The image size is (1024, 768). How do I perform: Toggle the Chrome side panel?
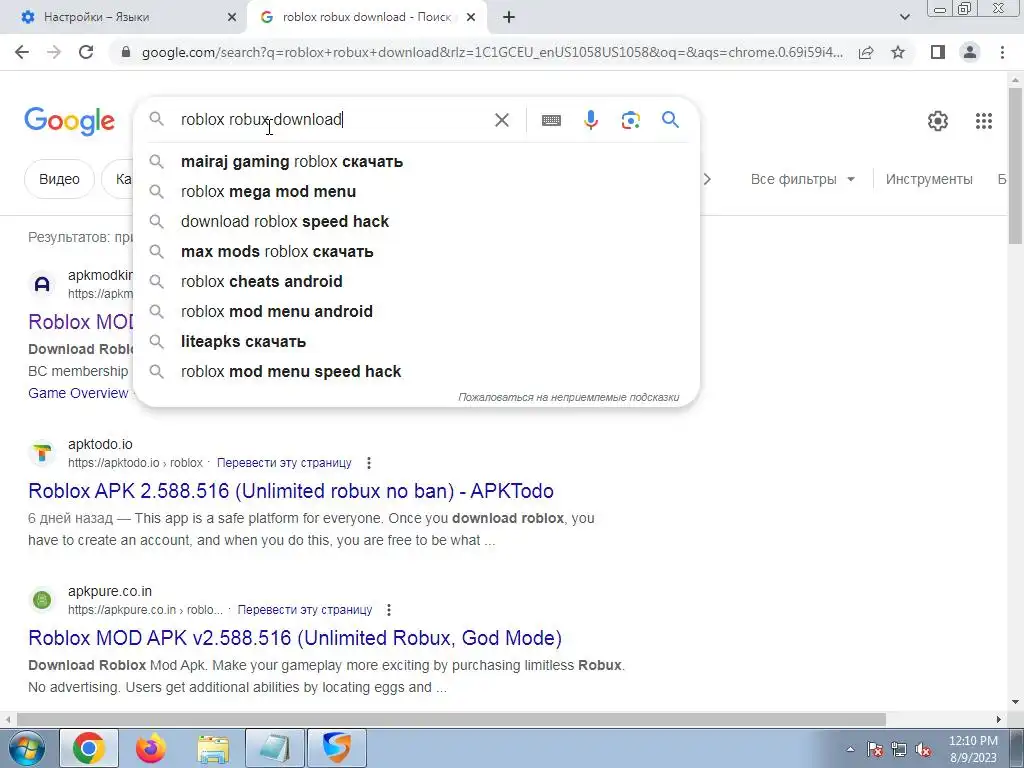click(938, 52)
